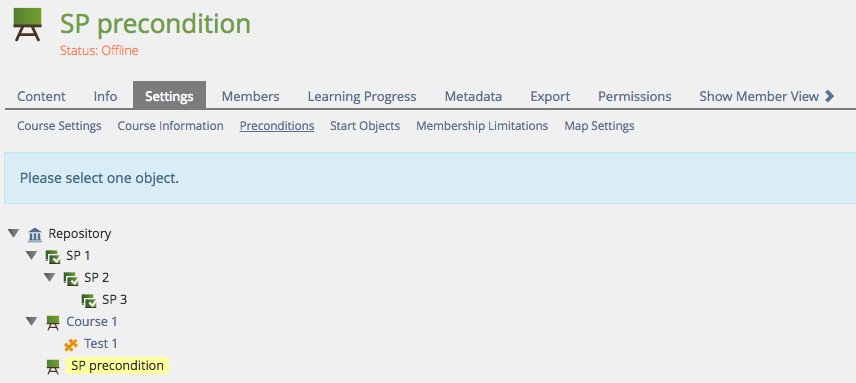Open the Start Objects sub-tab
This screenshot has height=383, width=856.
click(x=365, y=126)
